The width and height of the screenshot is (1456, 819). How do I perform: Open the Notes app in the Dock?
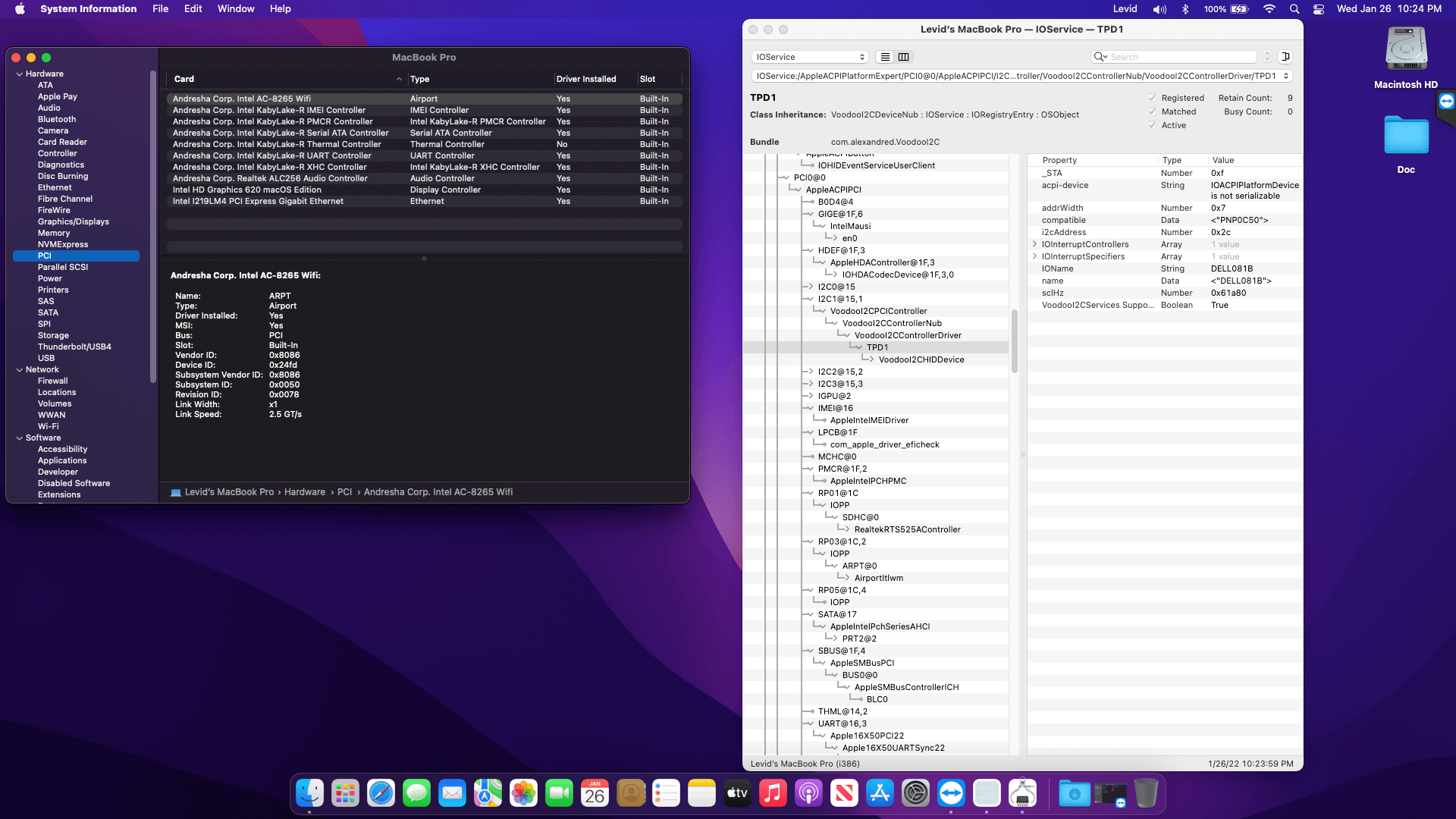point(701,793)
